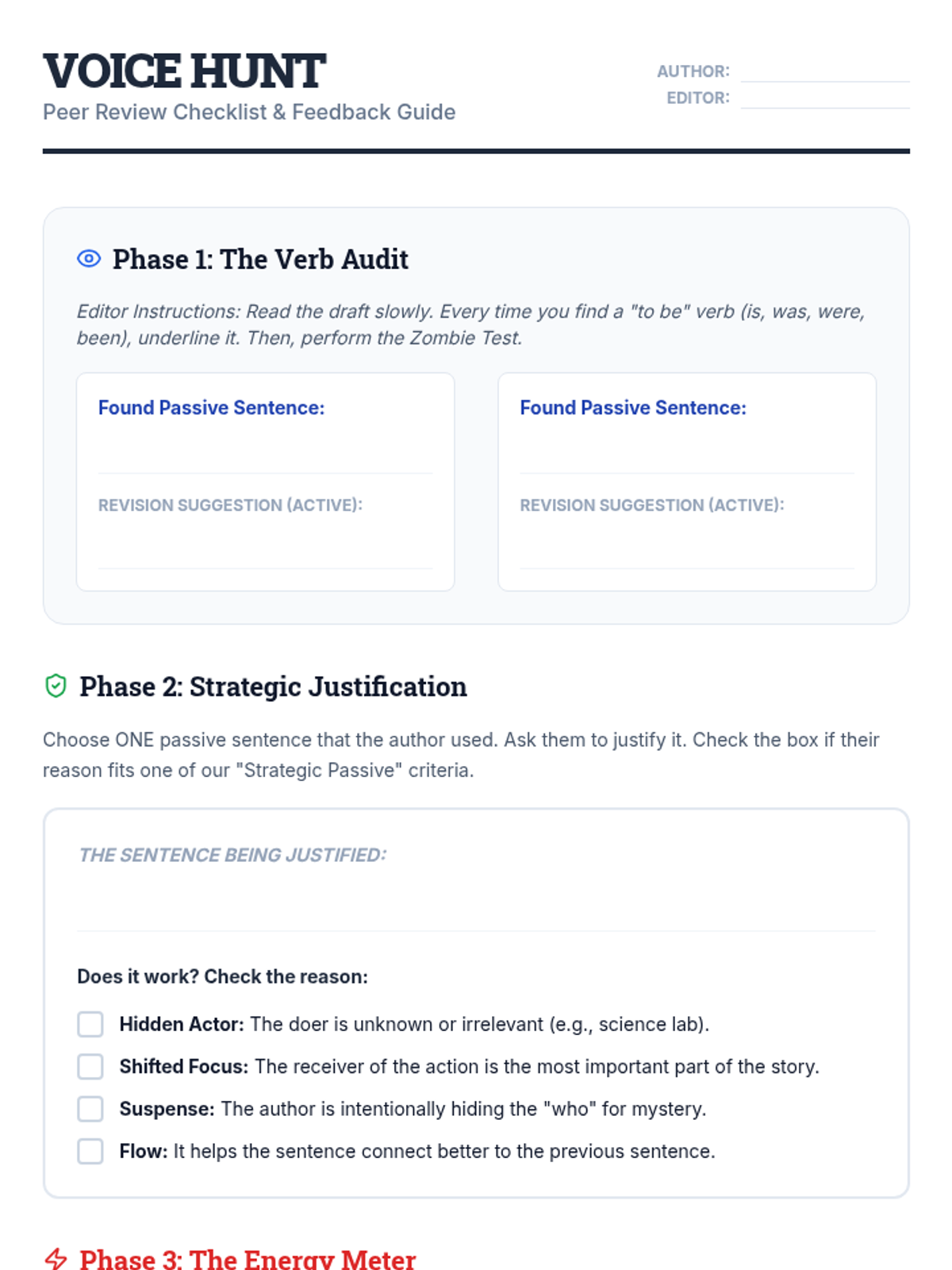Select the Phase 2: Strategic Justification heading
Image resolution: width=952 pixels, height=1270 pixels.
click(x=273, y=687)
